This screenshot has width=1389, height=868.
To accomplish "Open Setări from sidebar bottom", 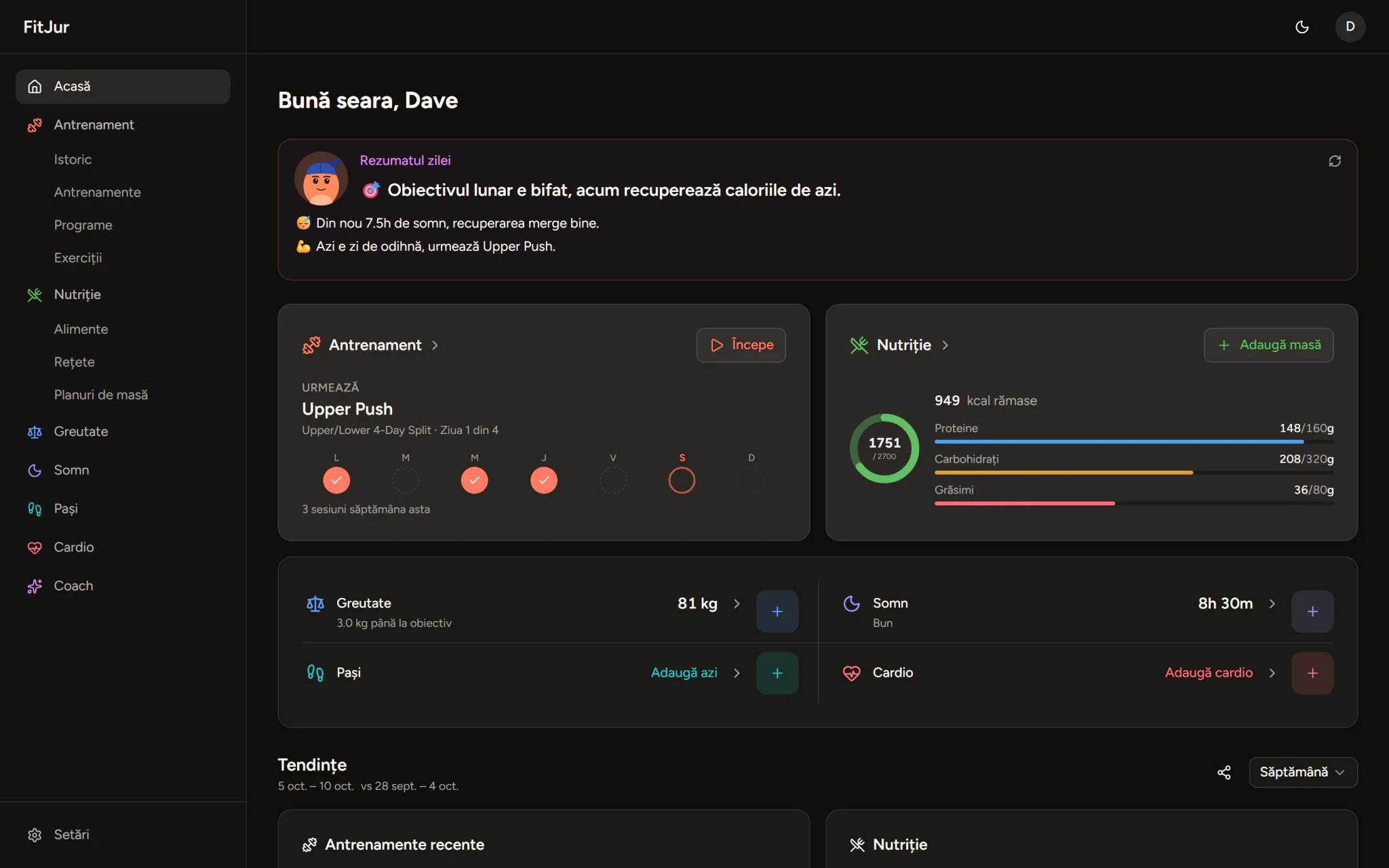I will pyautogui.click(x=123, y=835).
